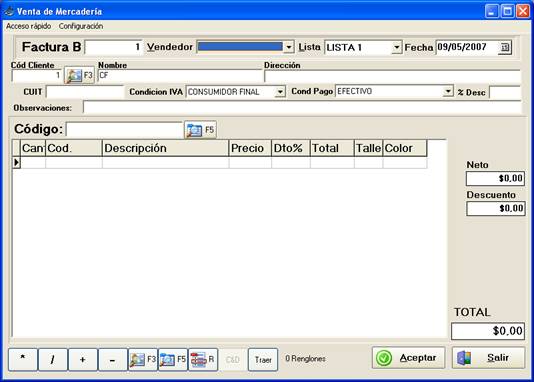Click the asterisk (*) button
The height and width of the screenshot is (382, 534).
point(22,359)
